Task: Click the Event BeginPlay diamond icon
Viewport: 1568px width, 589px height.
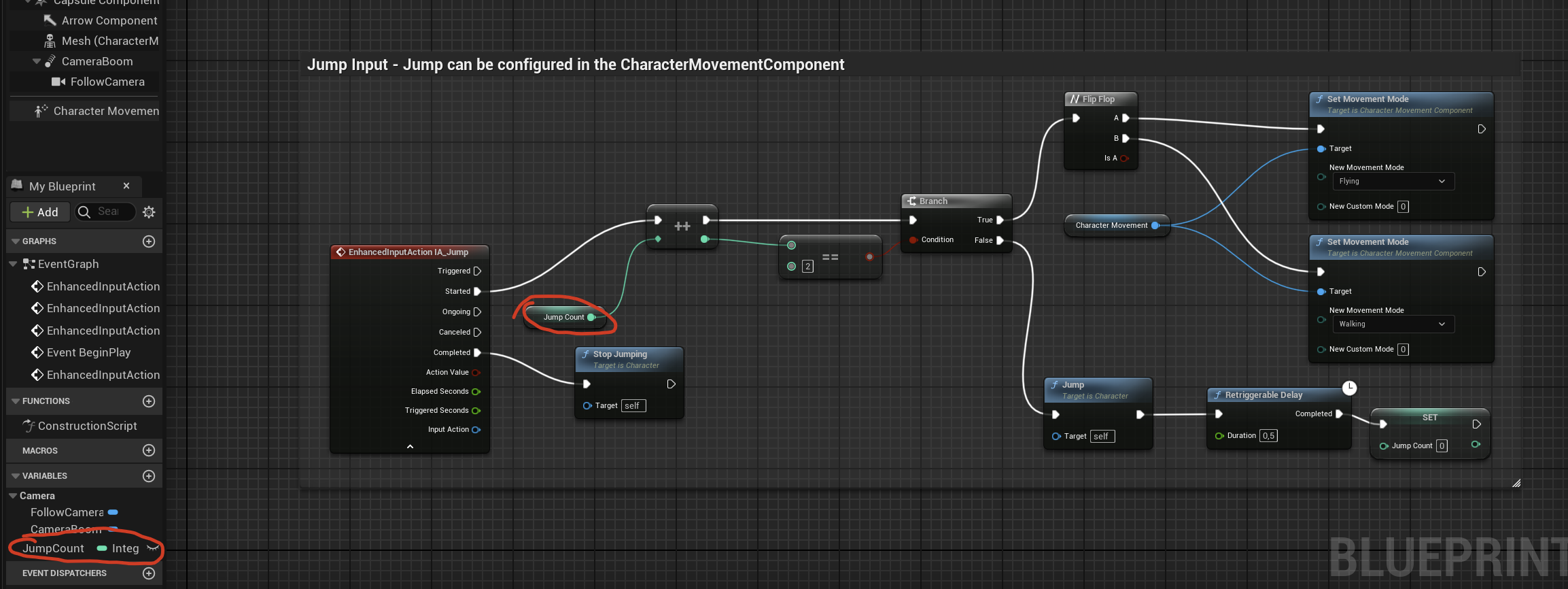Action: [37, 352]
